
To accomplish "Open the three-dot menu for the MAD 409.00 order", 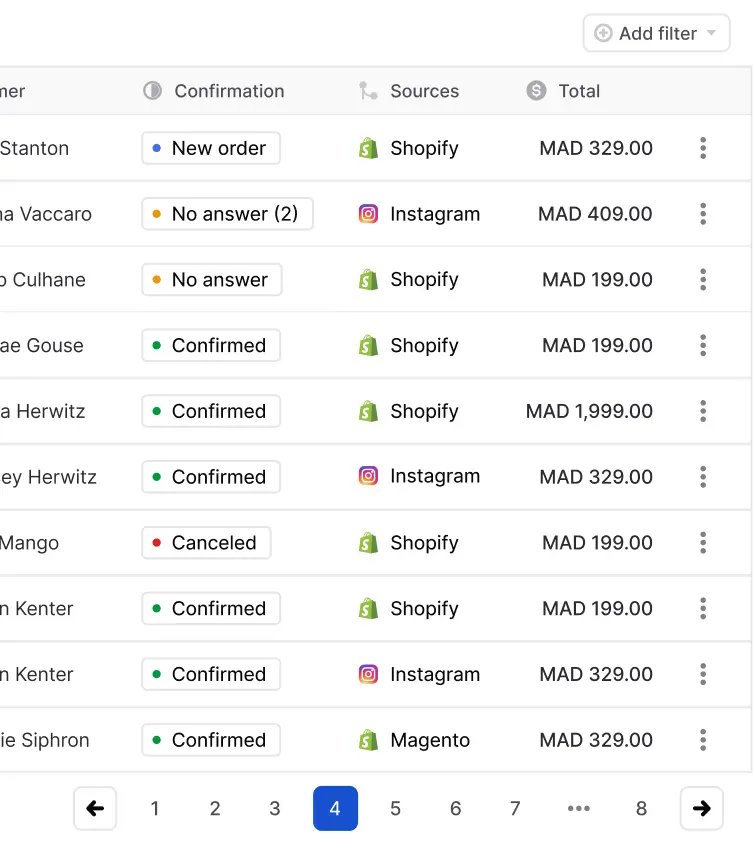I will click(703, 214).
